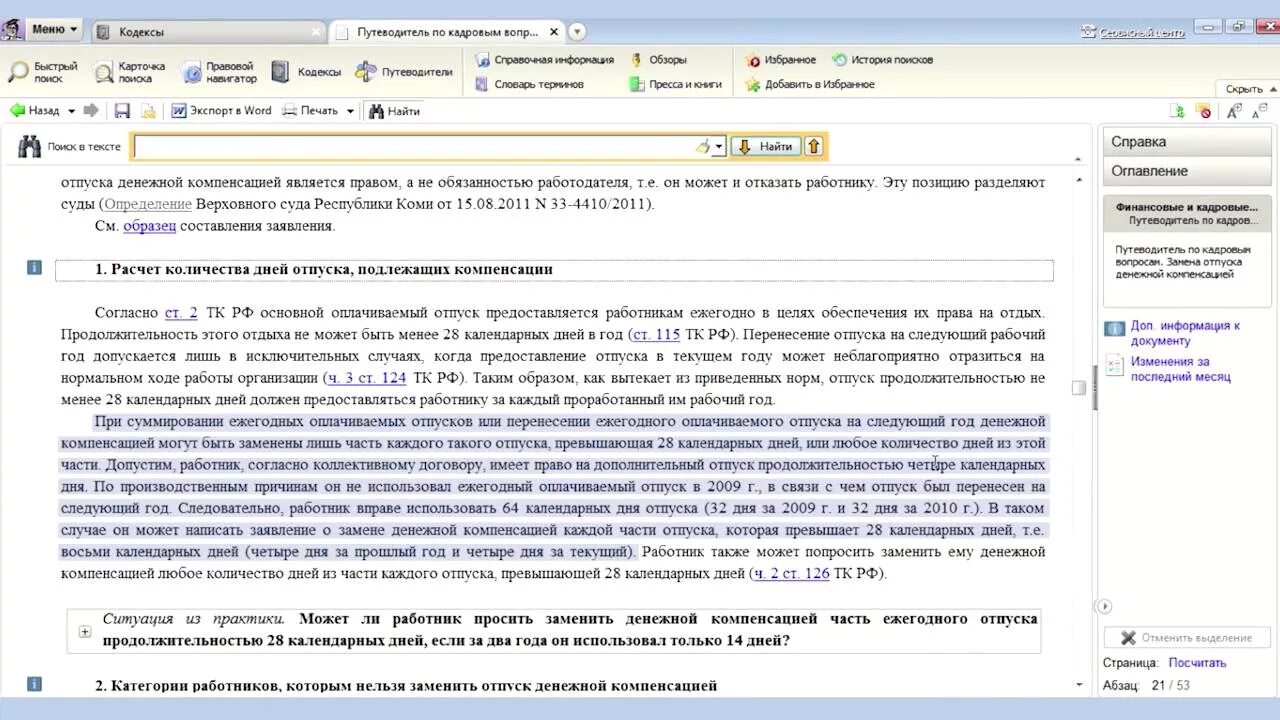Click the grey forward arrow
1280x720 pixels.
(x=91, y=111)
